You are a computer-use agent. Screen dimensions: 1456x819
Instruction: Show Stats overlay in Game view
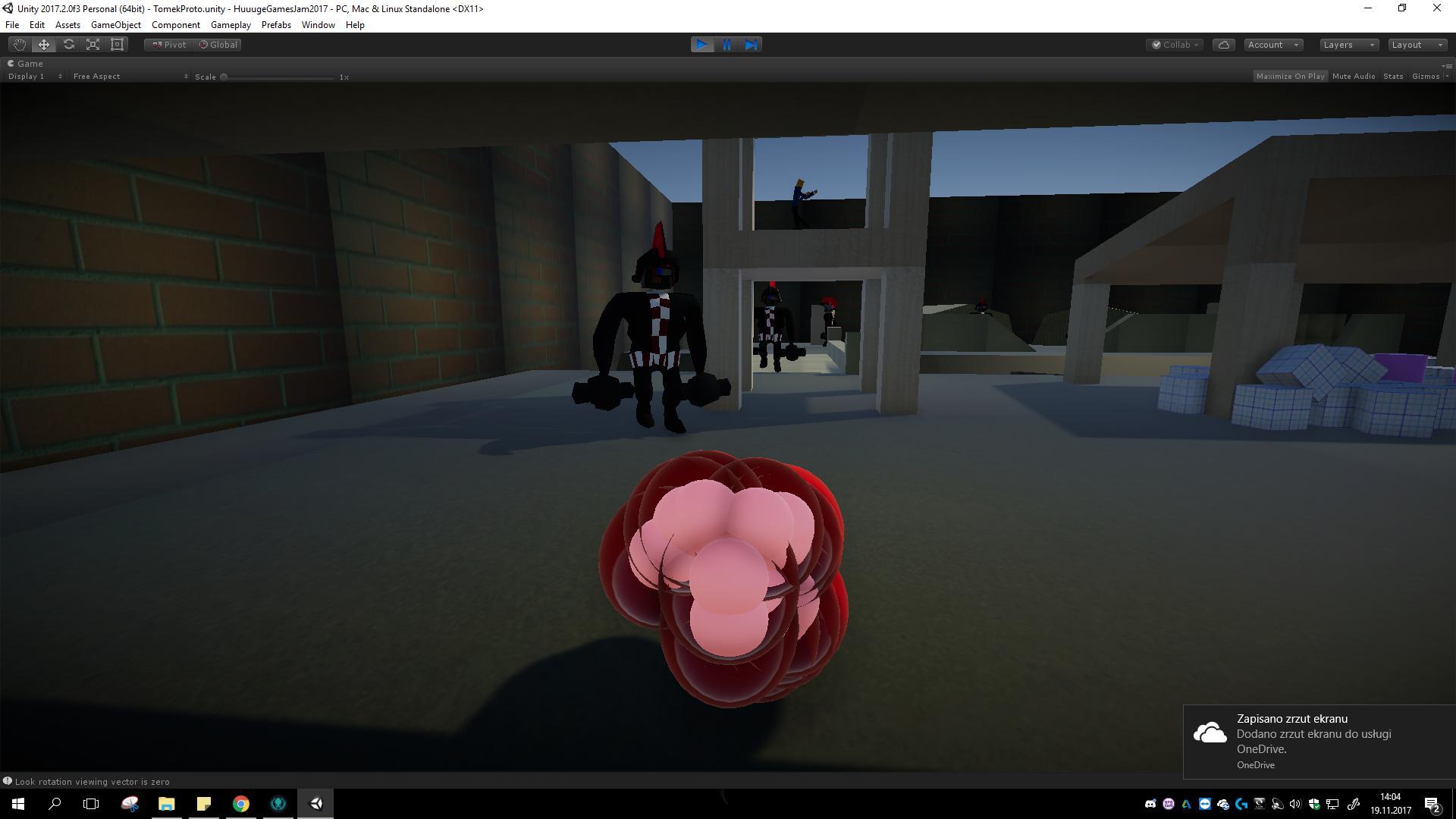coord(1392,77)
